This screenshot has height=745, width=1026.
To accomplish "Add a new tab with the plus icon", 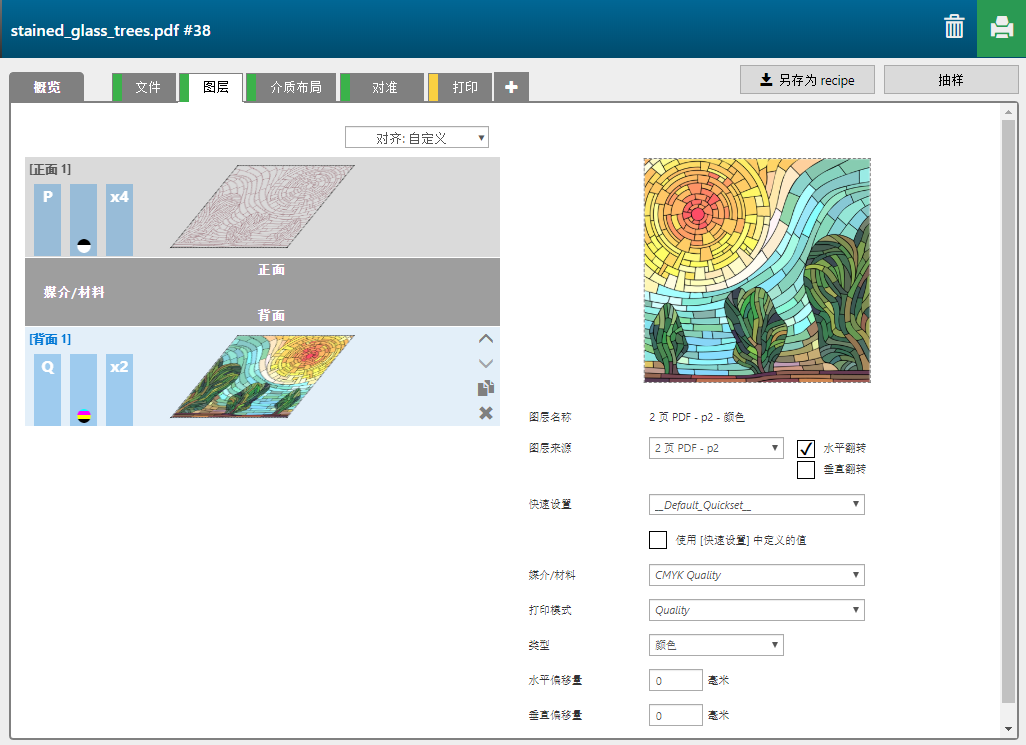I will click(x=511, y=87).
